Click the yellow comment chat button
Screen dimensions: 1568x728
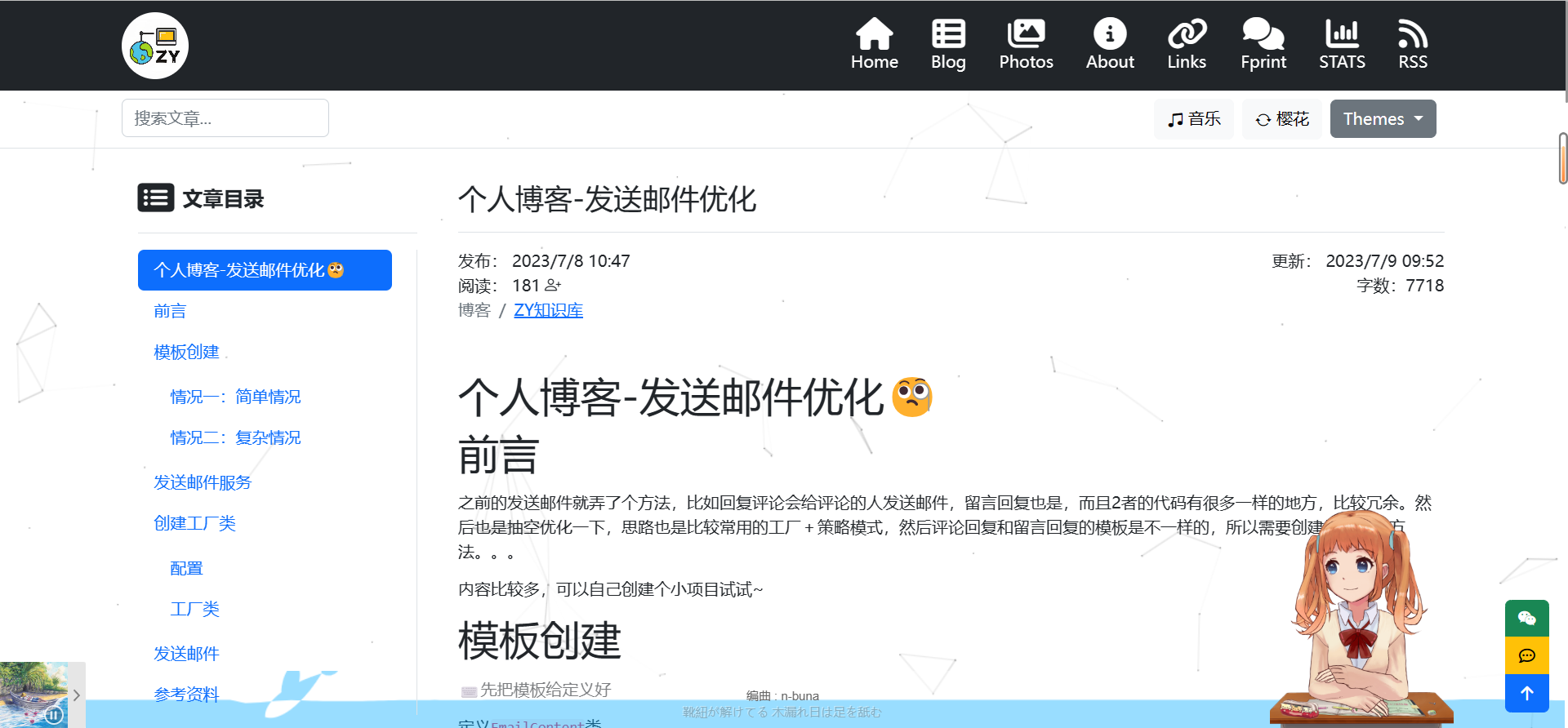coord(1526,655)
